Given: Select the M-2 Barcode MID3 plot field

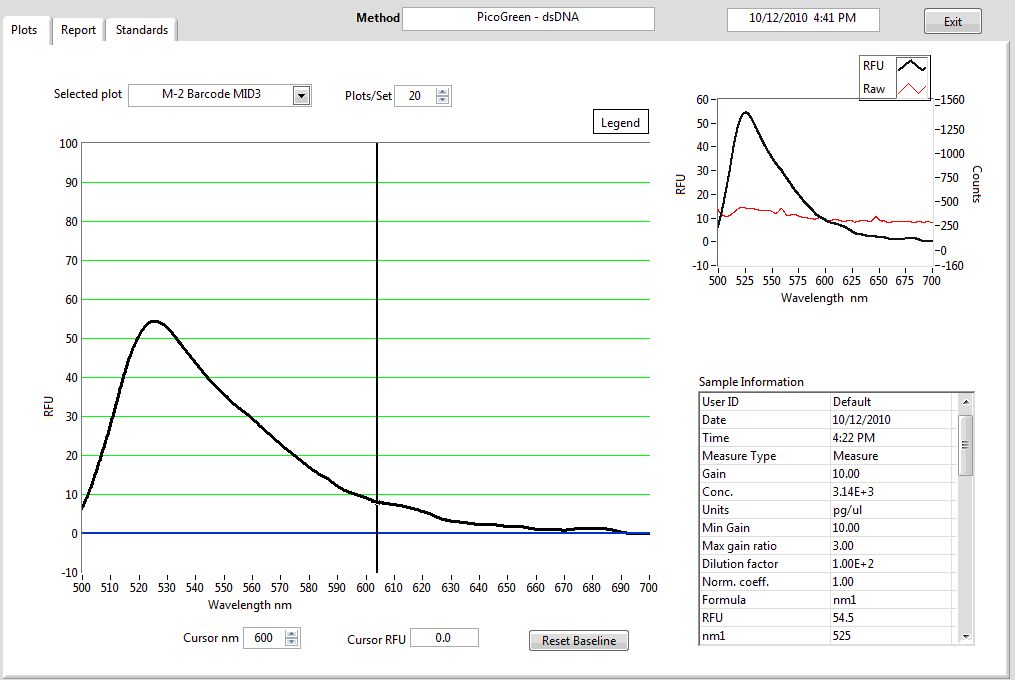Looking at the screenshot, I should 210,95.
